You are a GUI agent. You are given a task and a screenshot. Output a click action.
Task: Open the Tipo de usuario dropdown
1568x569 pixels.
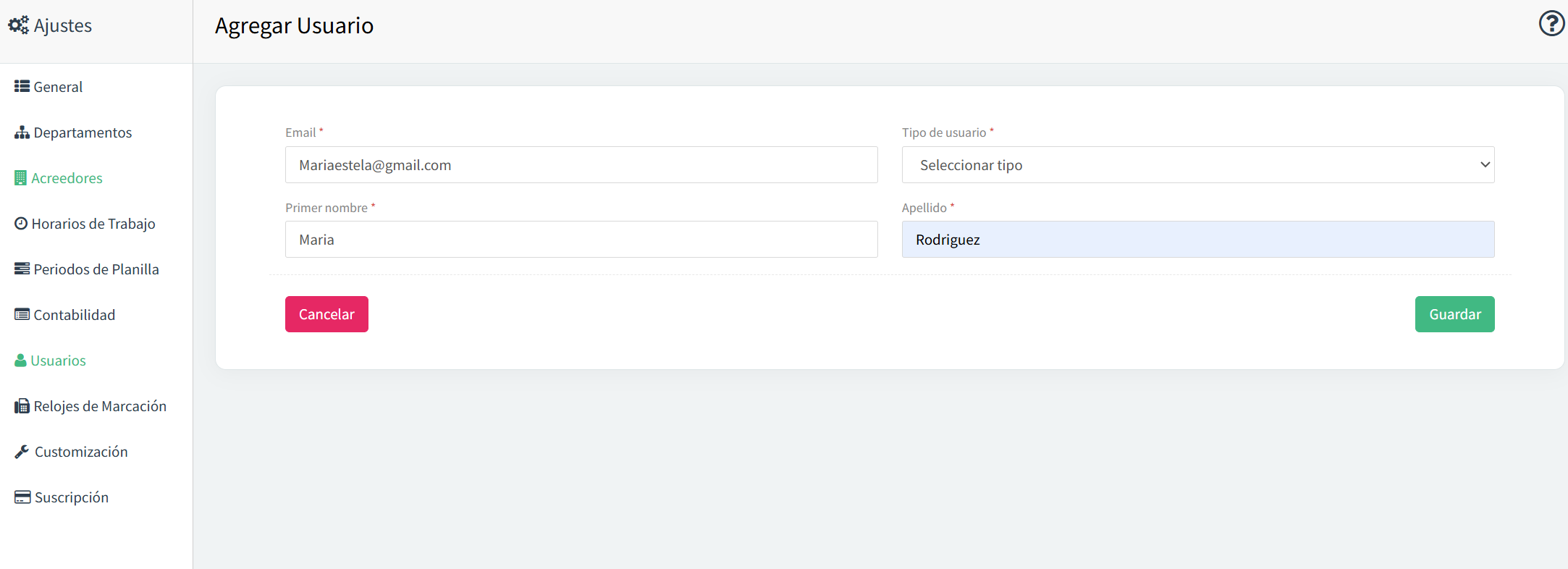tap(1198, 165)
